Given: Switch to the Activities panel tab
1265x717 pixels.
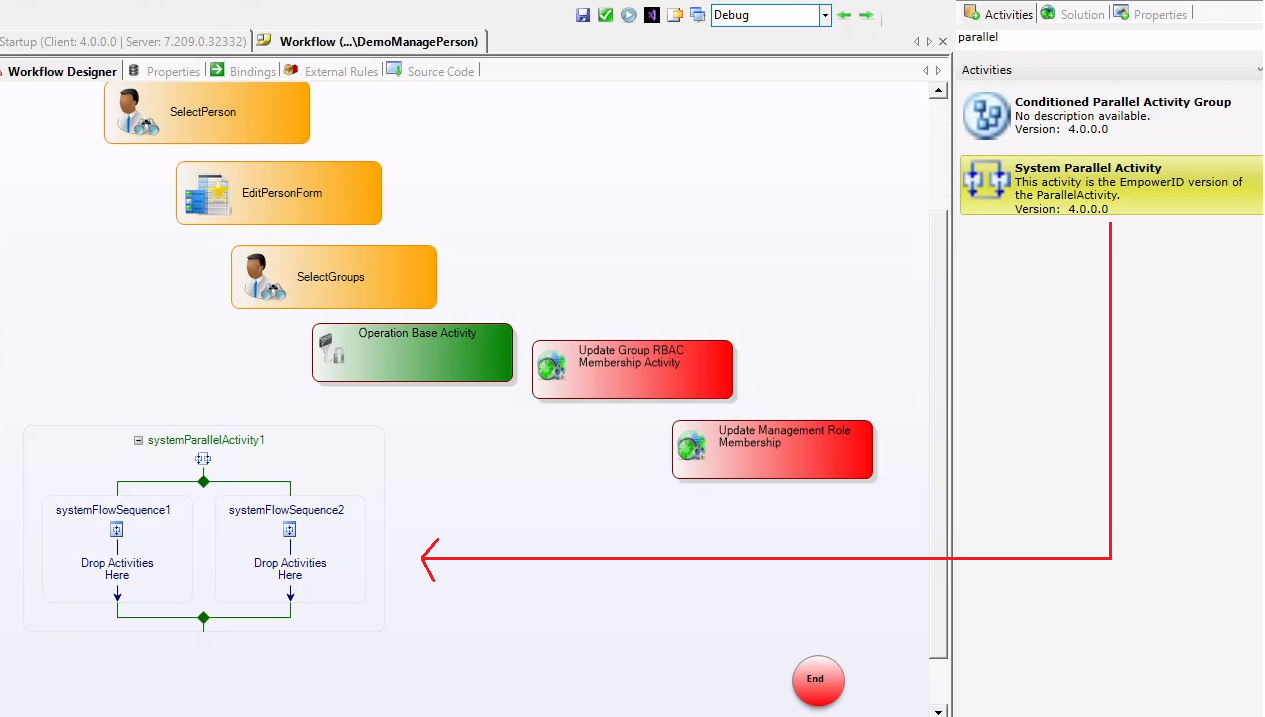Looking at the screenshot, I should coord(998,14).
